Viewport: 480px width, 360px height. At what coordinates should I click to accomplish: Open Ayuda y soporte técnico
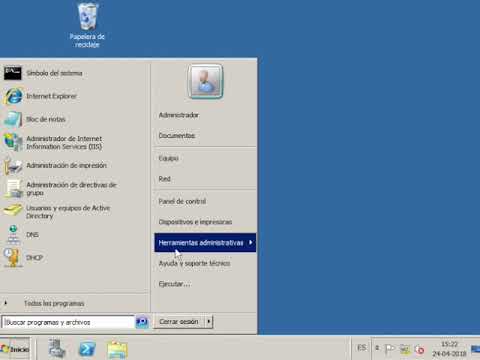pyautogui.click(x=194, y=263)
